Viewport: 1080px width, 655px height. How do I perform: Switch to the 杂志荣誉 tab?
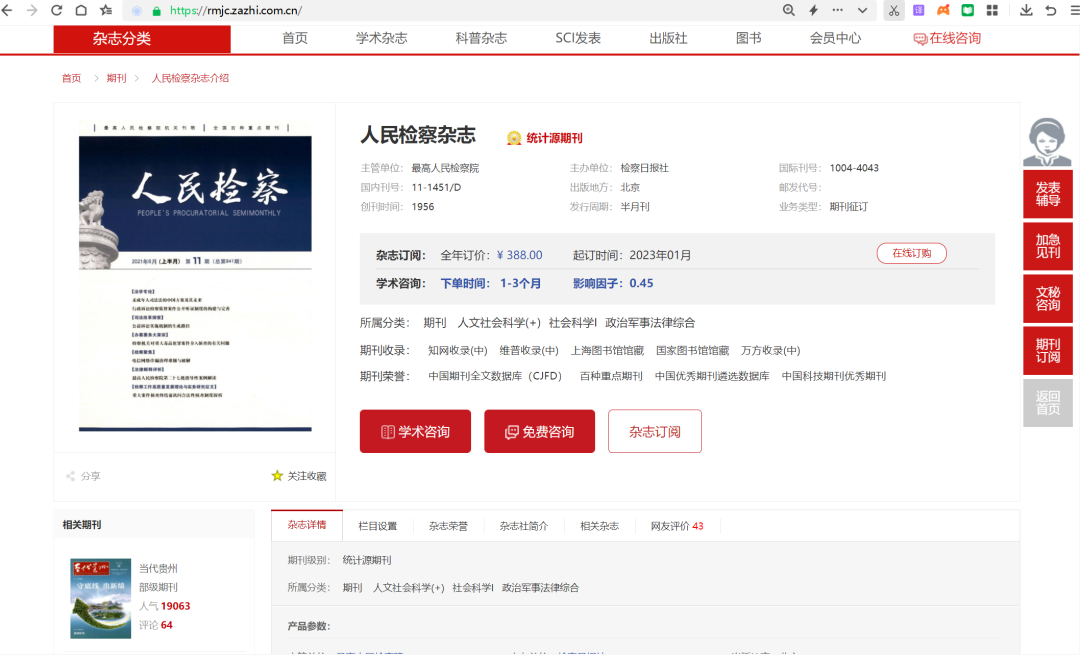[x=448, y=526]
